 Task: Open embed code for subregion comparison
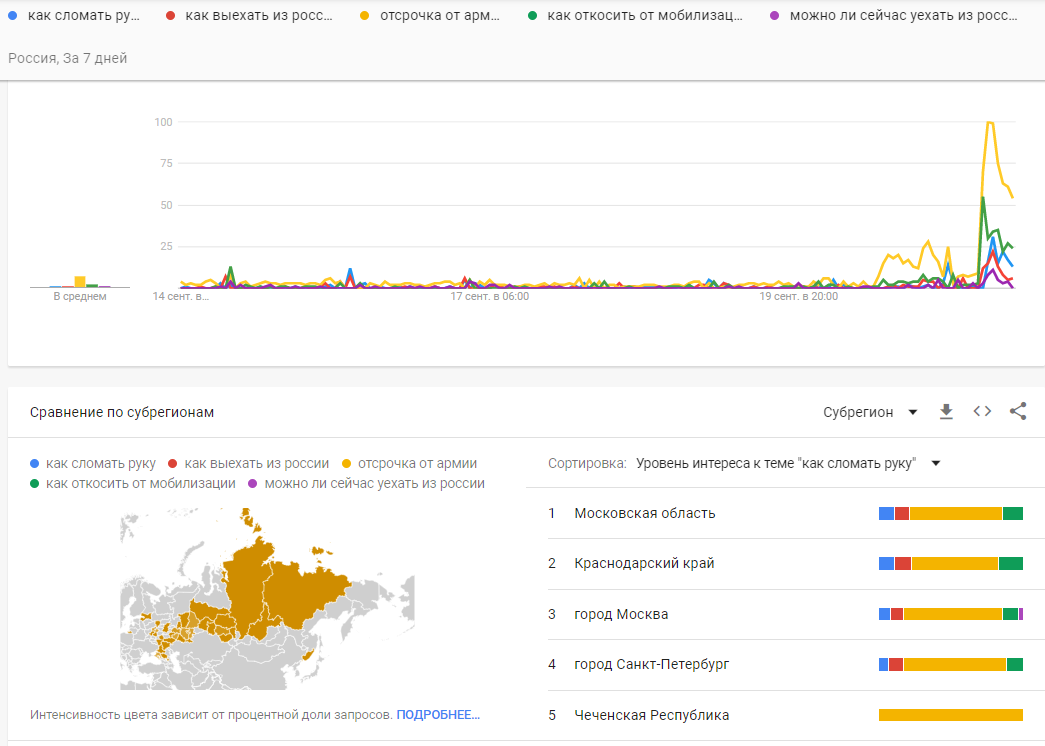coord(982,411)
